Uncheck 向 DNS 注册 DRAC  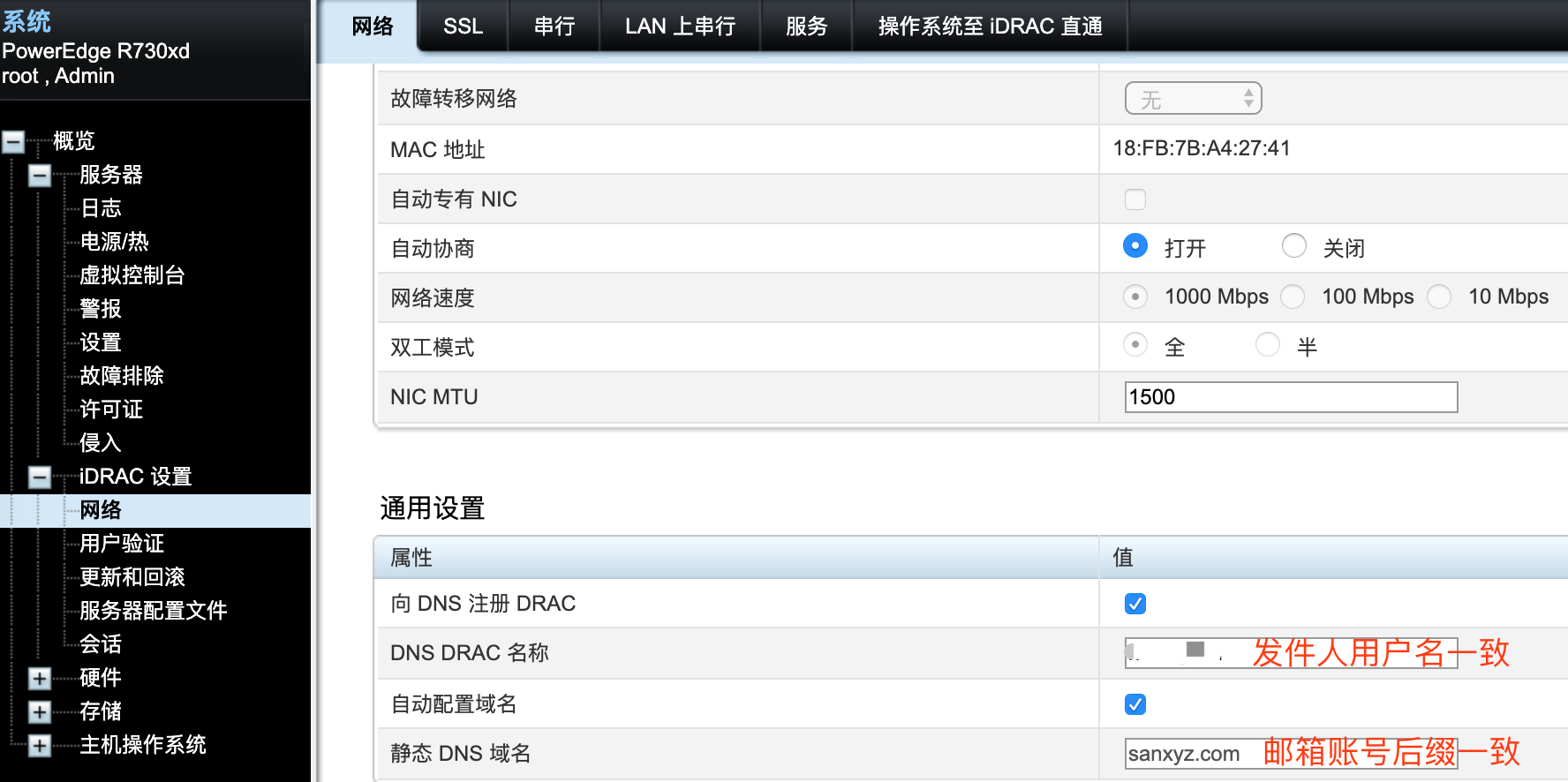click(1135, 604)
